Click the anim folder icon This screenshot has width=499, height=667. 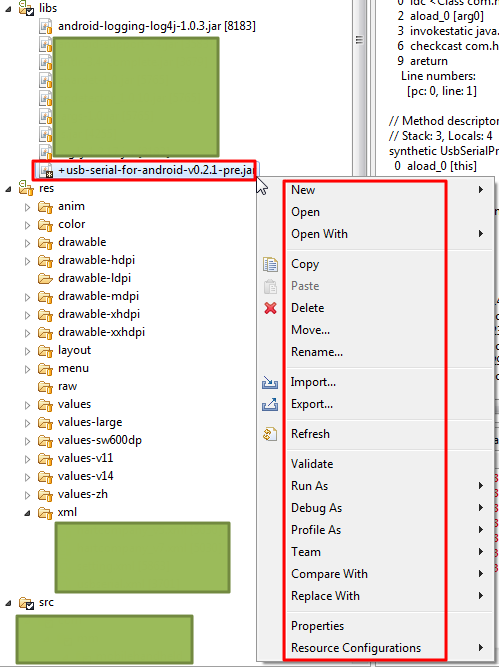click(x=45, y=207)
